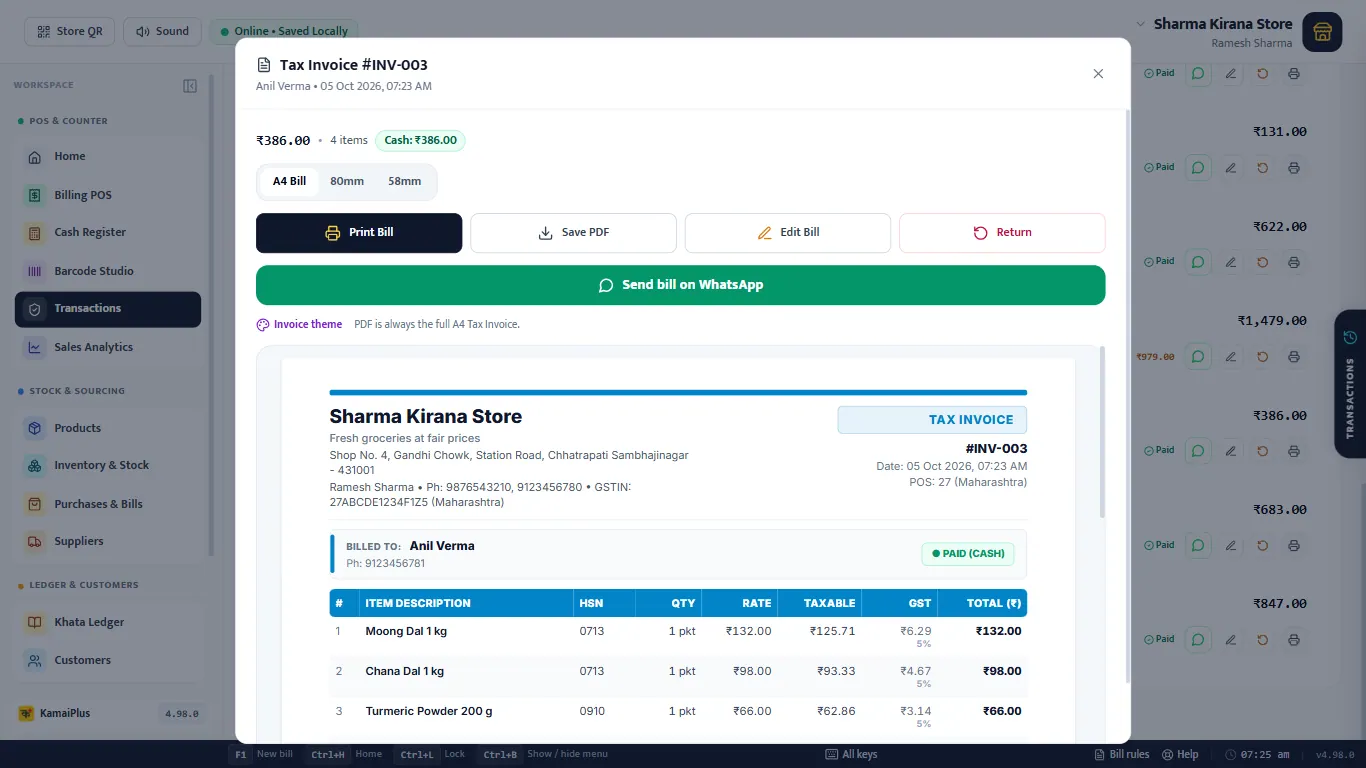Image resolution: width=1366 pixels, height=768 pixels.
Task: Open Bill rules in status bar
Action: point(1121,754)
